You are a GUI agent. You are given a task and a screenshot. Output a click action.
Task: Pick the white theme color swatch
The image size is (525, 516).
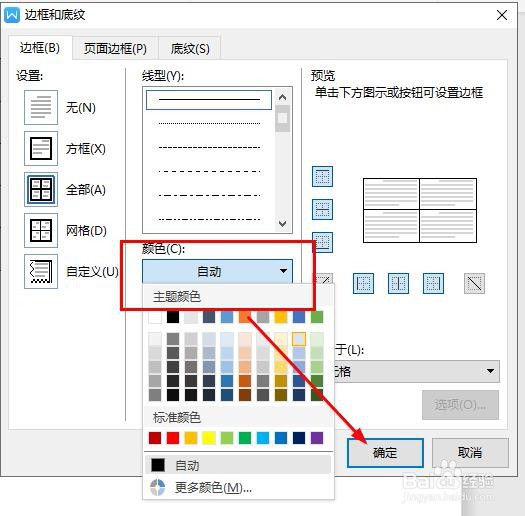pos(155,317)
